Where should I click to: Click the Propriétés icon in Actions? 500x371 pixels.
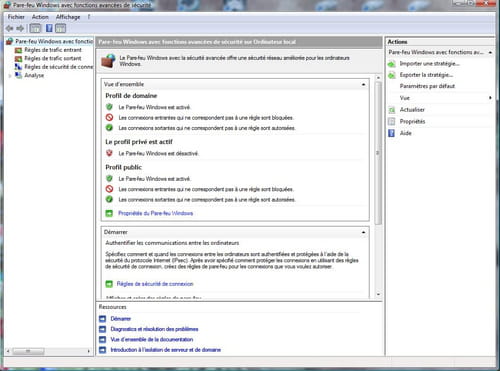pos(392,121)
